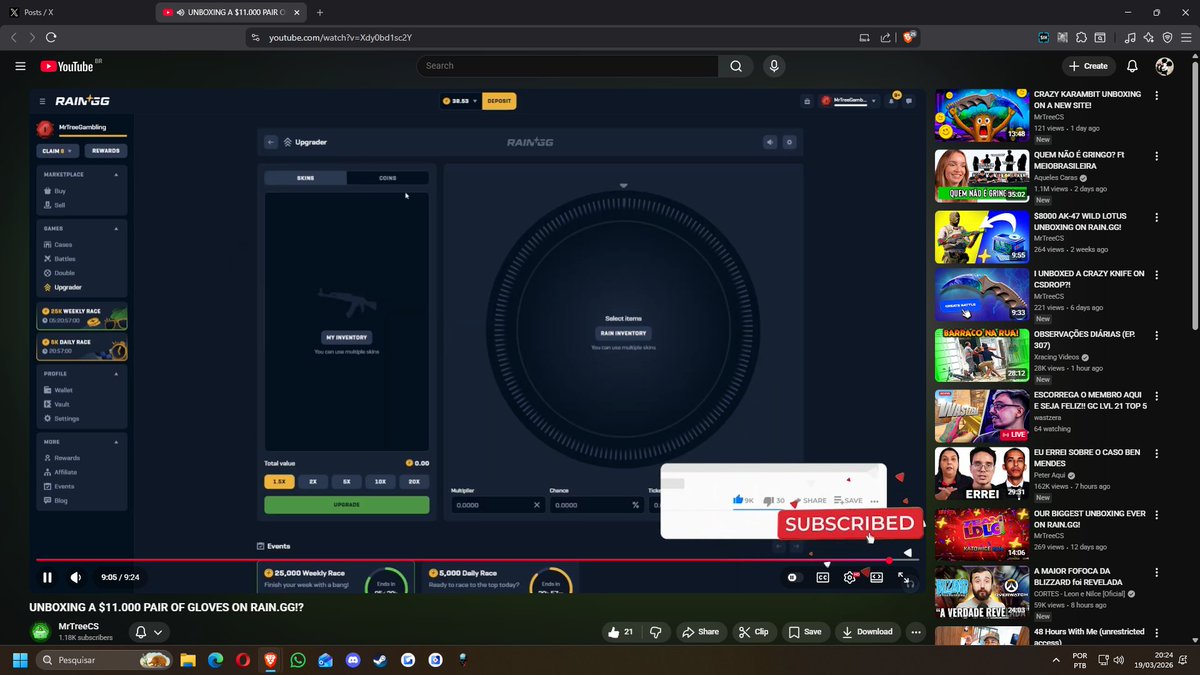The height and width of the screenshot is (675, 1200).
Task: Save the video to a playlist
Action: 805,632
